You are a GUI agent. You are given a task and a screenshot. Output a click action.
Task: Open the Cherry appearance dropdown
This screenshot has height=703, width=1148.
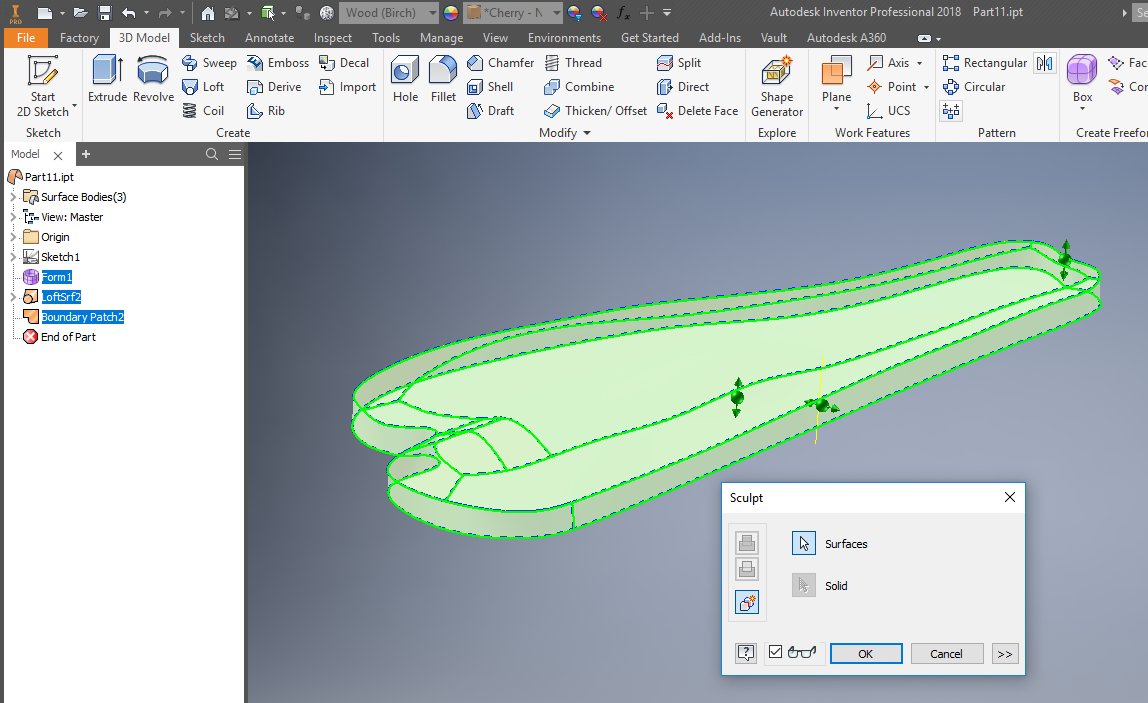(556, 12)
